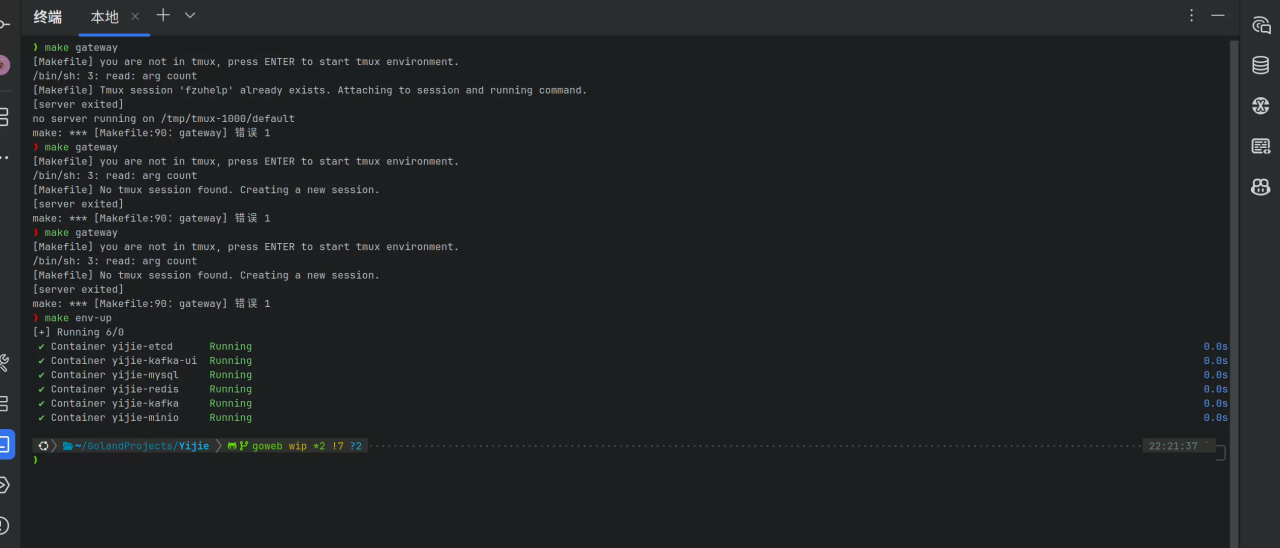
Task: Close the 本地 terminal tab
Action: click(x=135, y=16)
